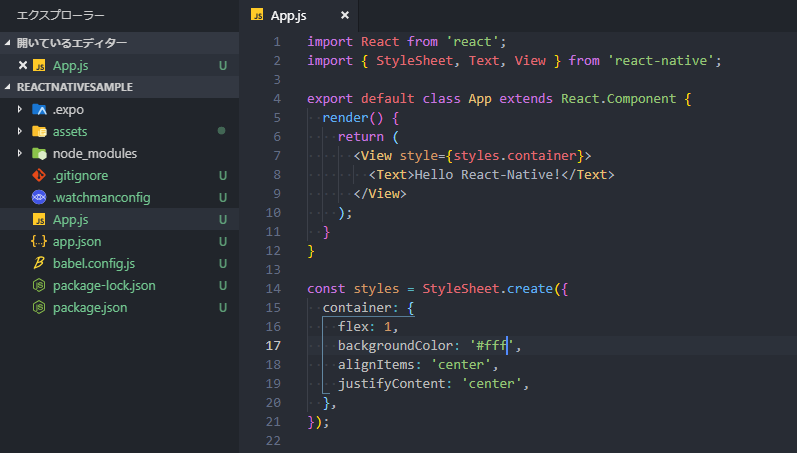The width and height of the screenshot is (797, 453).
Task: Click 'export default class App' keyword 'export'
Action: [330, 99]
